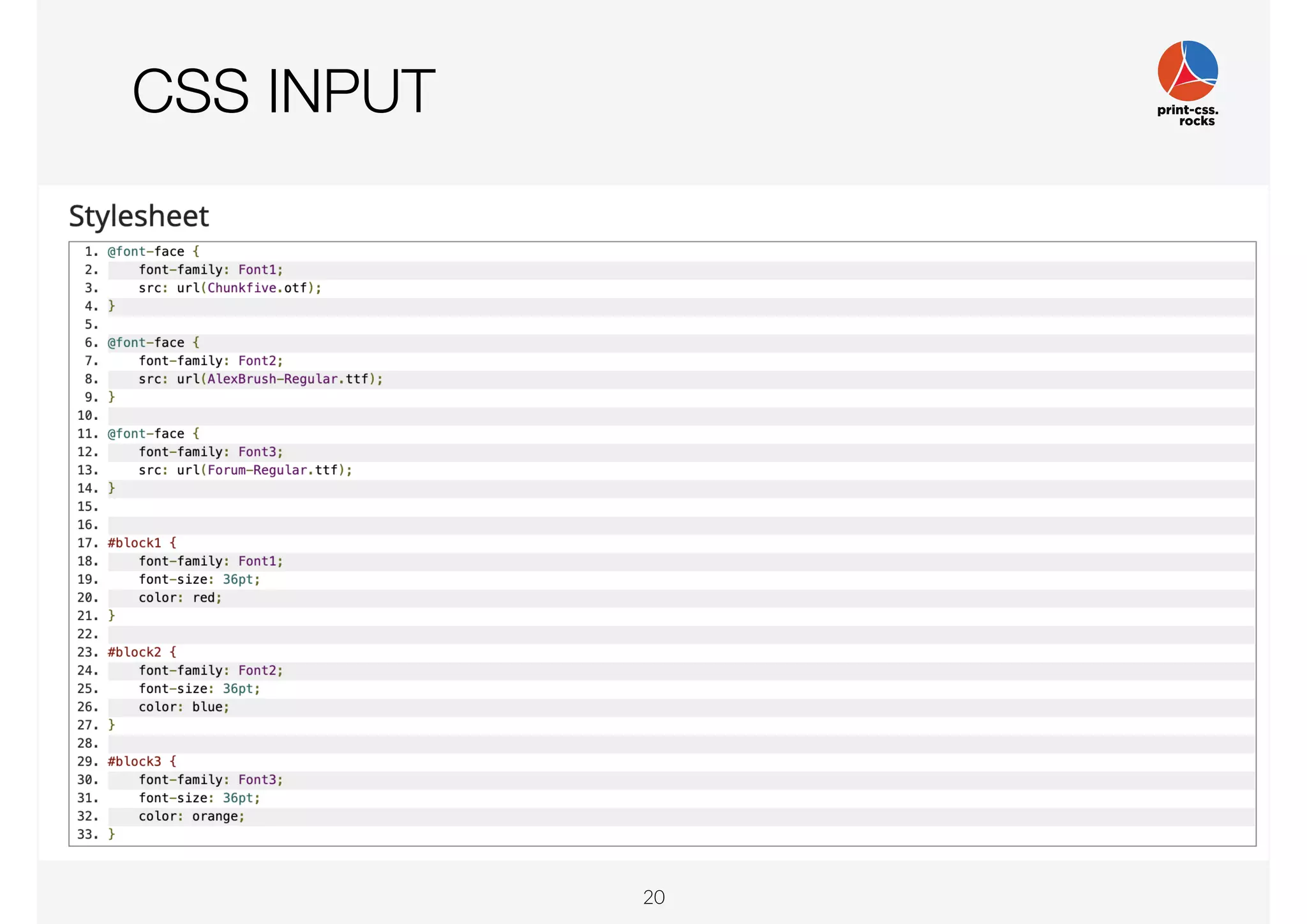Click 'src: url(Forum-Regular.ttf);' line

245,470
